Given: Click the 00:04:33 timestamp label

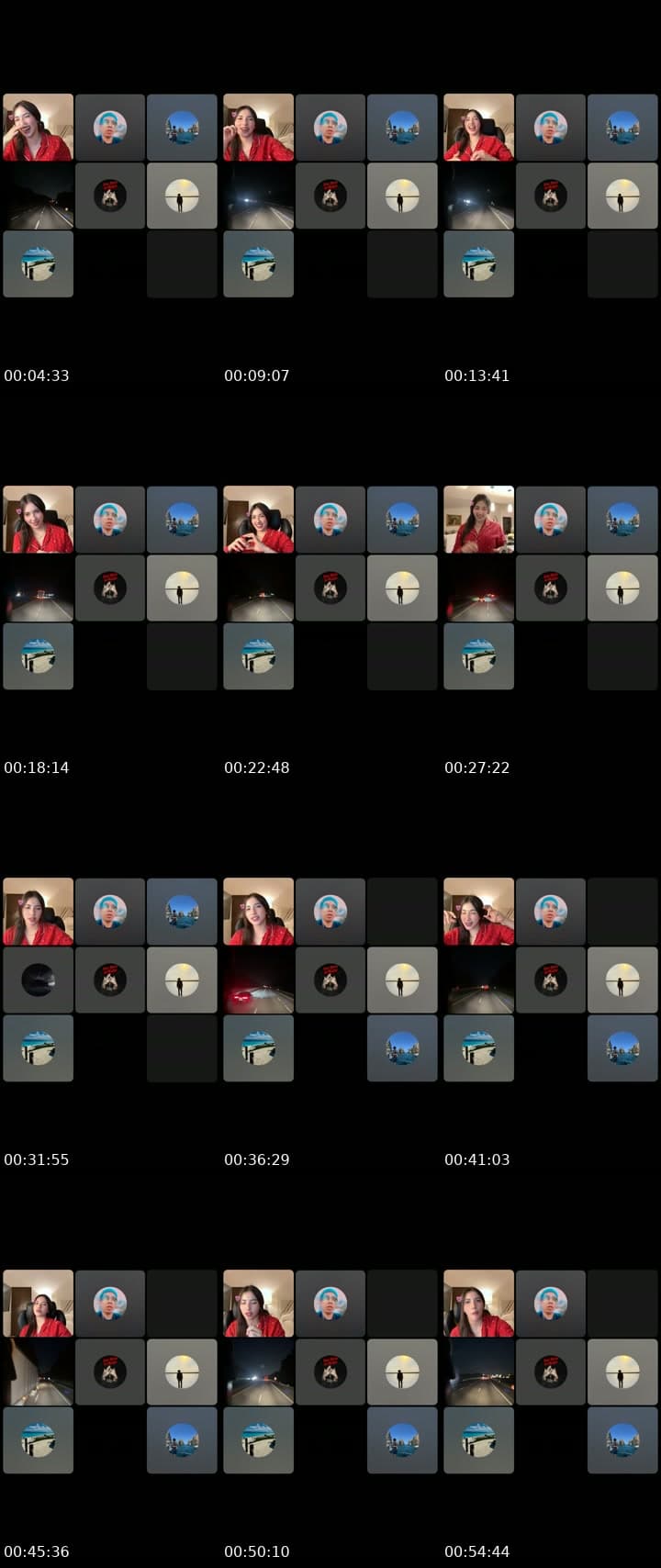Looking at the screenshot, I should click(37, 375).
